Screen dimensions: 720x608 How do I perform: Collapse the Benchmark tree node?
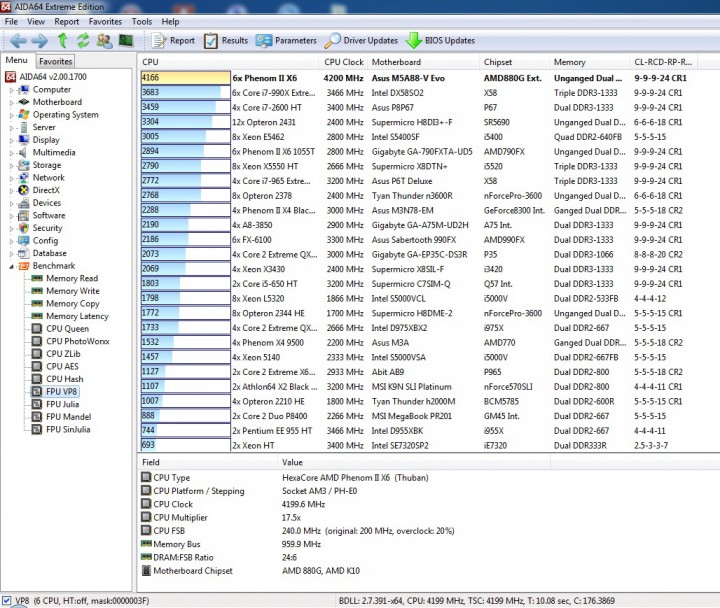click(11, 267)
